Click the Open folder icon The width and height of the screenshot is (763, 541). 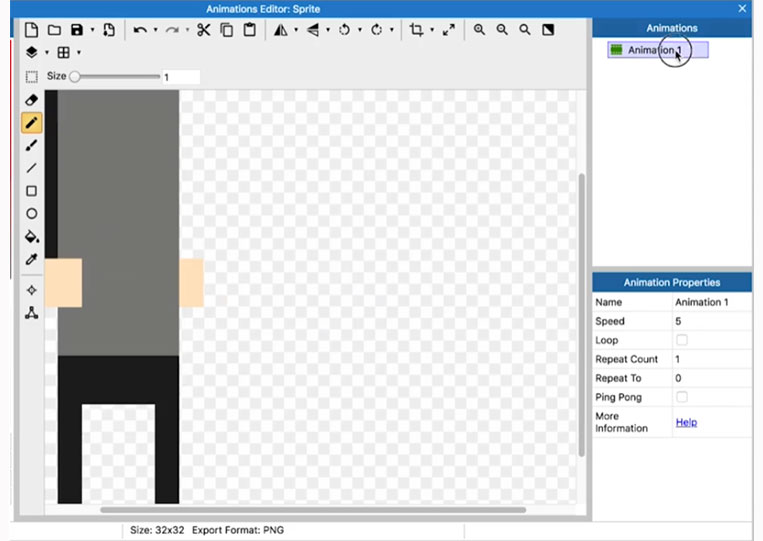(x=54, y=30)
